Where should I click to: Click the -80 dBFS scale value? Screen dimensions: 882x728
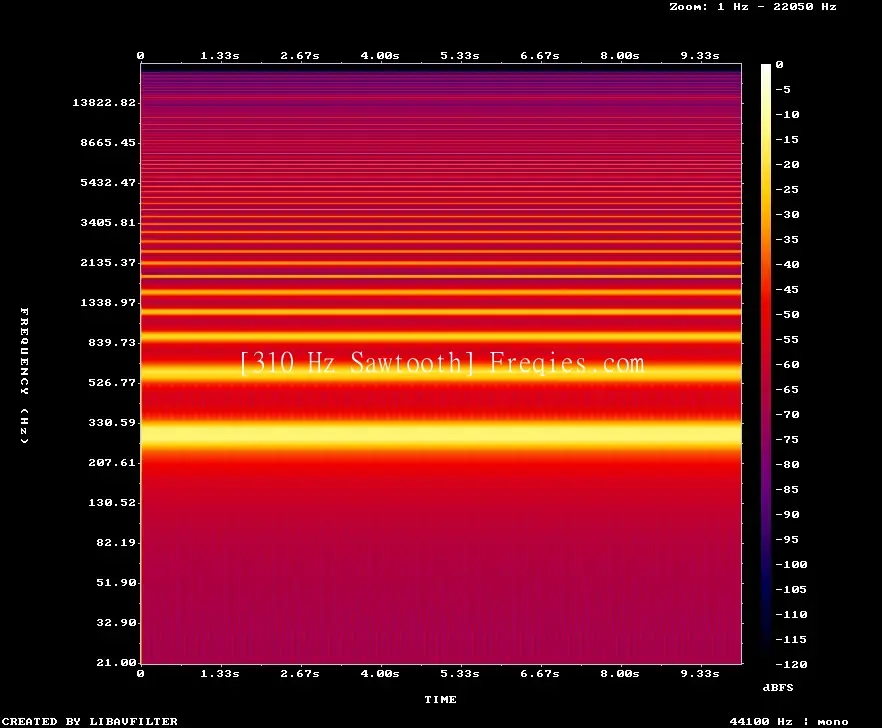point(787,465)
